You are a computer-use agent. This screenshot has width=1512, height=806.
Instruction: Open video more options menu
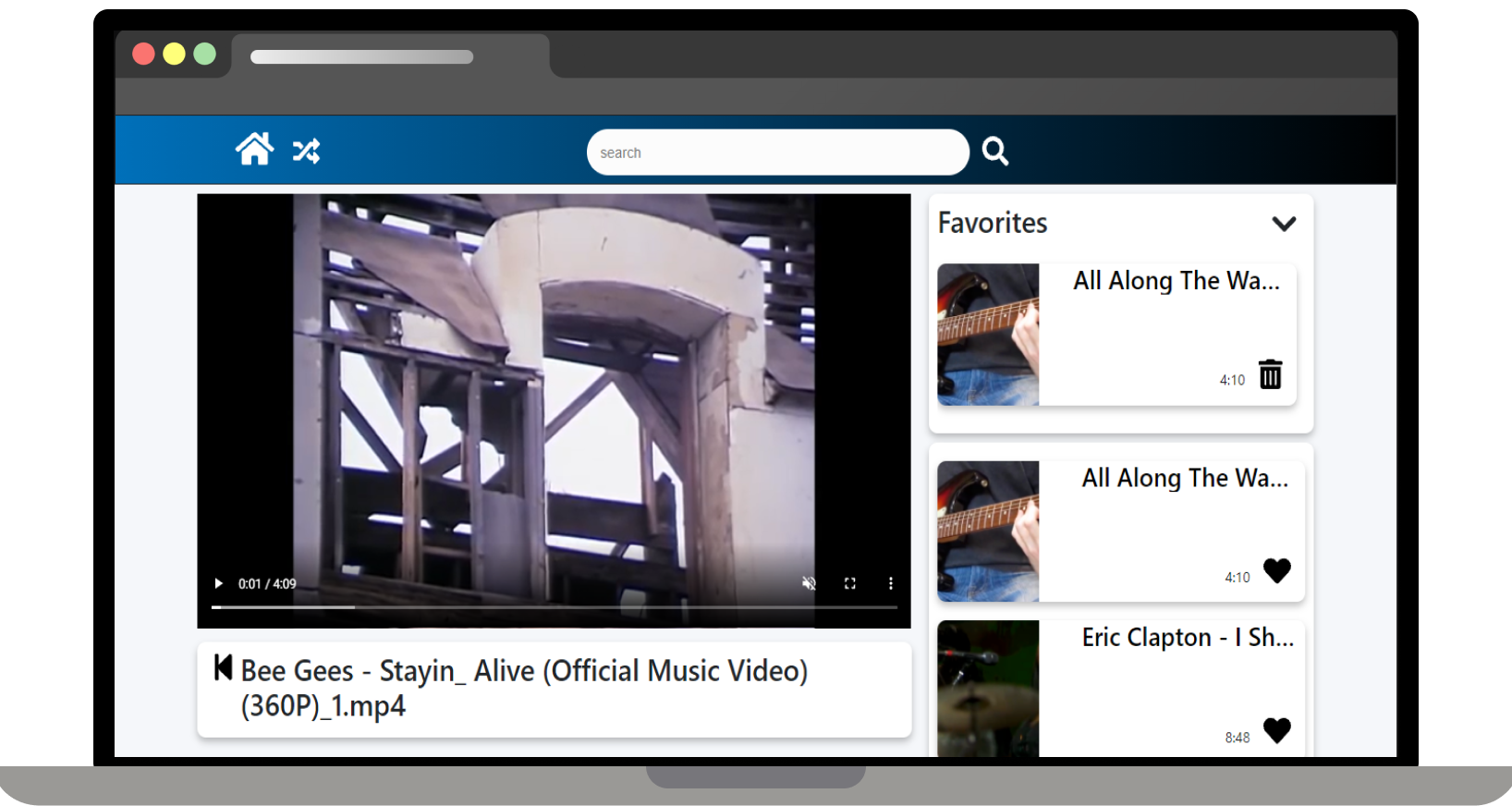[x=890, y=583]
